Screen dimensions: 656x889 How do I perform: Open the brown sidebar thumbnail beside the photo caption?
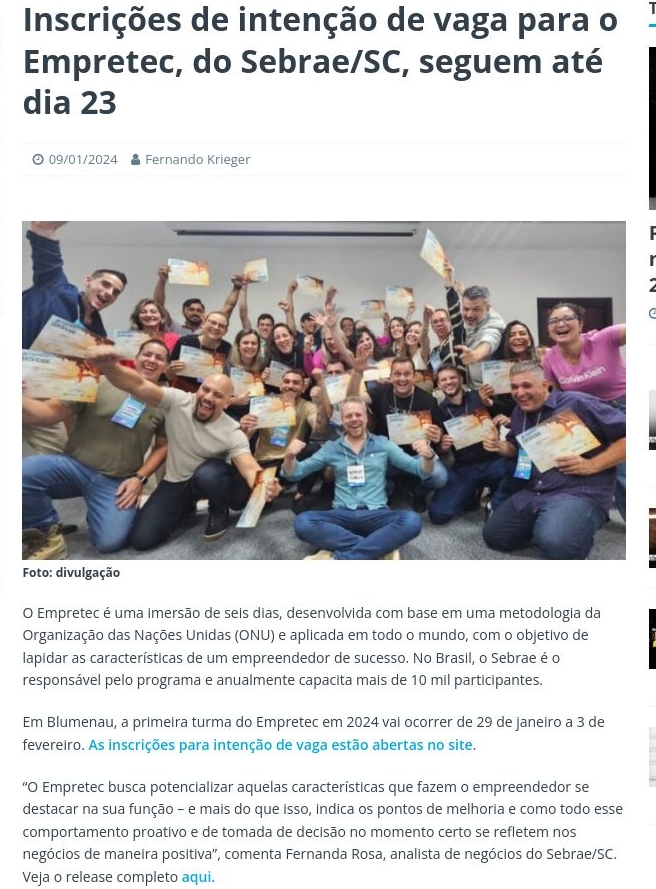652,537
